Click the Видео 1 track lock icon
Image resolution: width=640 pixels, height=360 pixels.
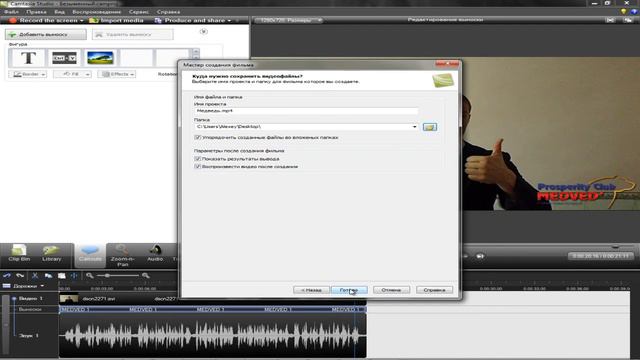(x=14, y=299)
